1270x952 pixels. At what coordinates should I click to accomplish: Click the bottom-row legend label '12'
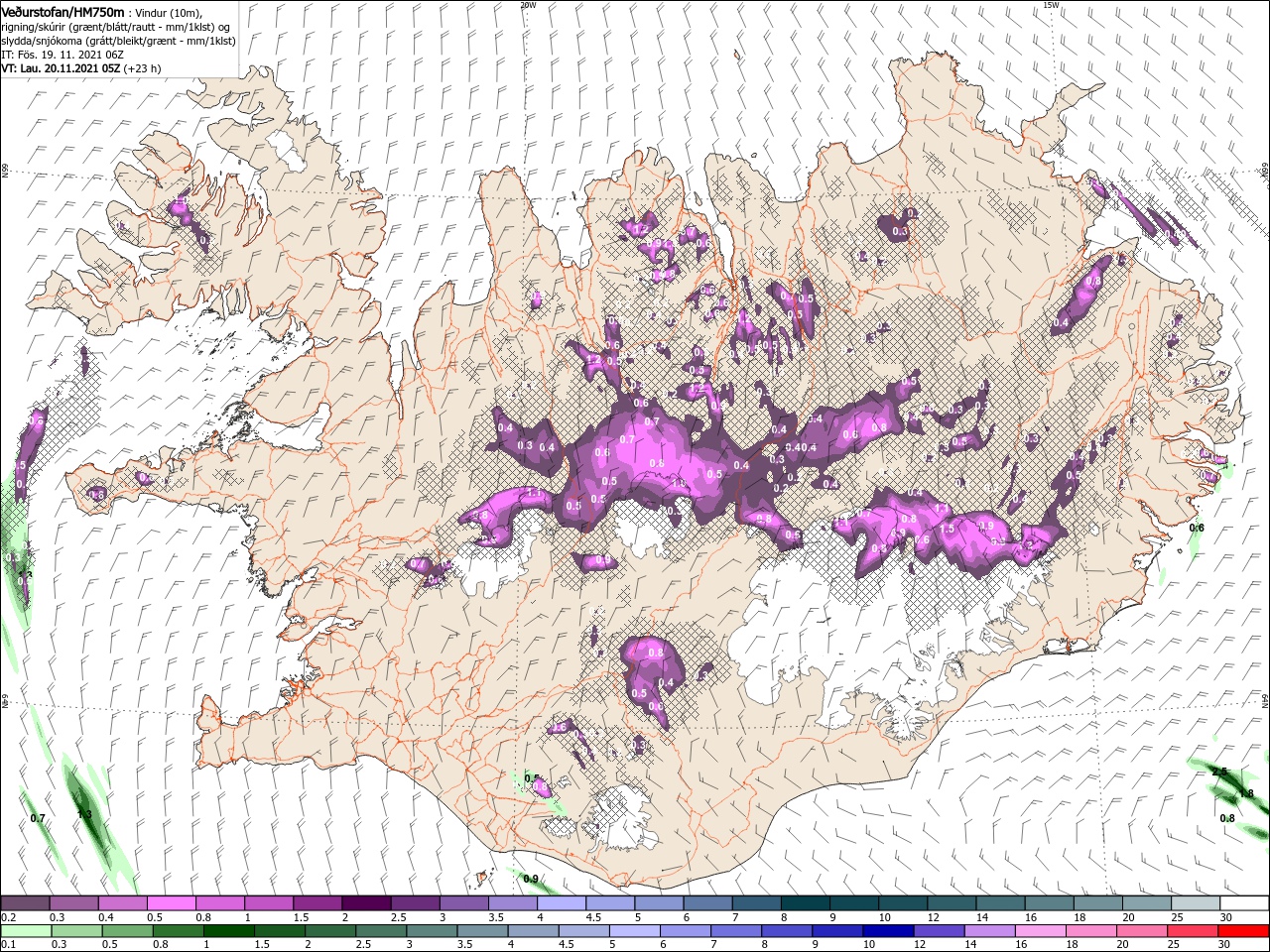[x=921, y=945]
